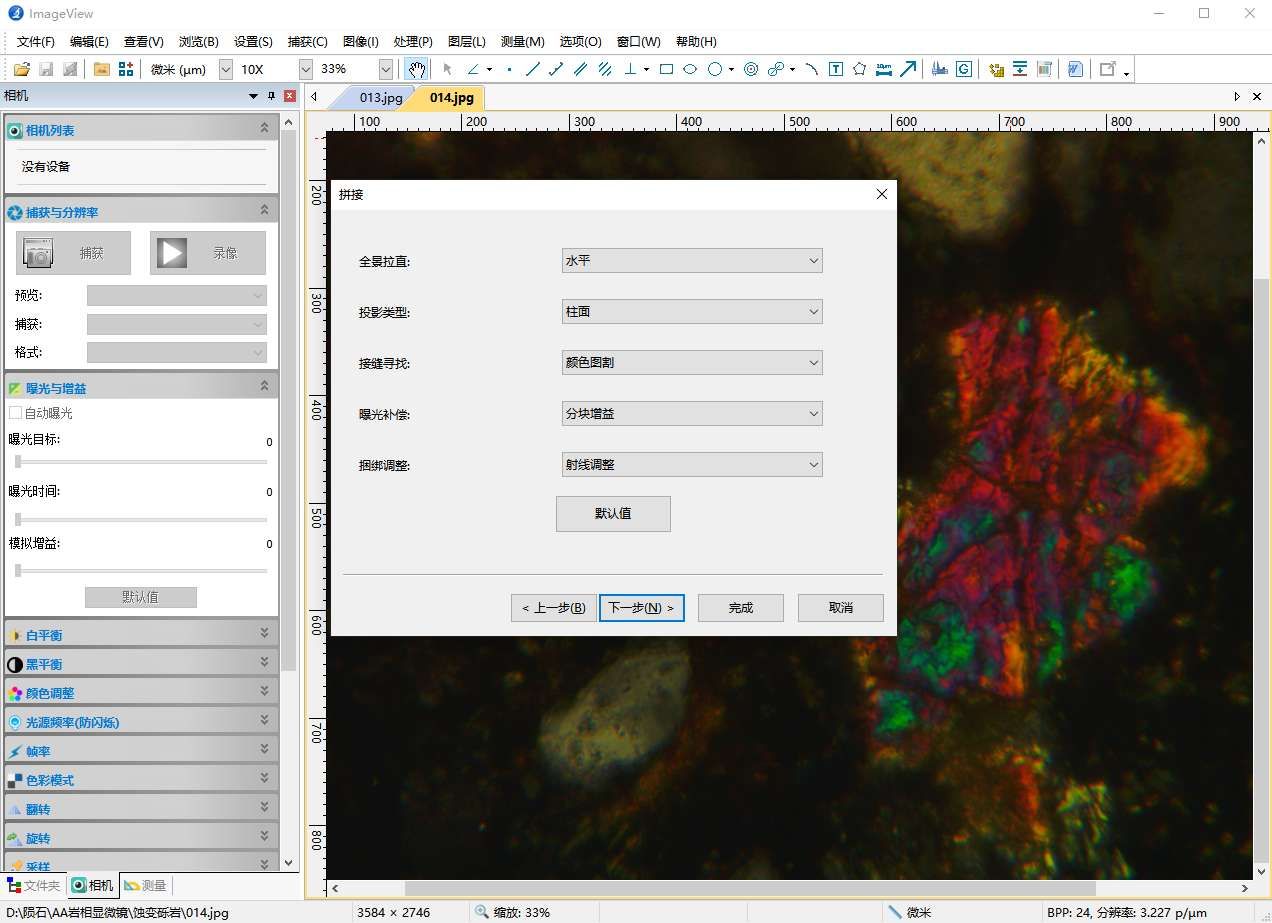Select the point measurement tool
The width and height of the screenshot is (1272, 923).
click(509, 69)
